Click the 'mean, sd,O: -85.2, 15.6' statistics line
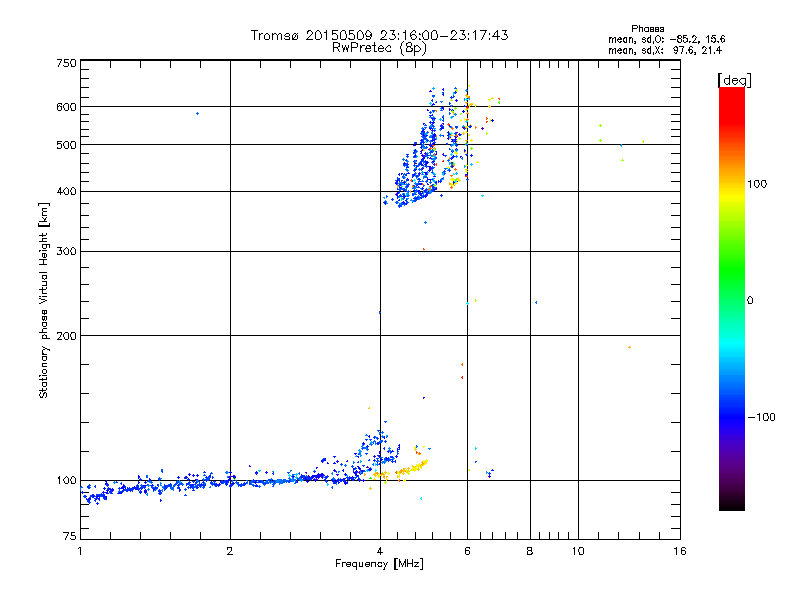This screenshot has width=800, height=600. click(666, 39)
